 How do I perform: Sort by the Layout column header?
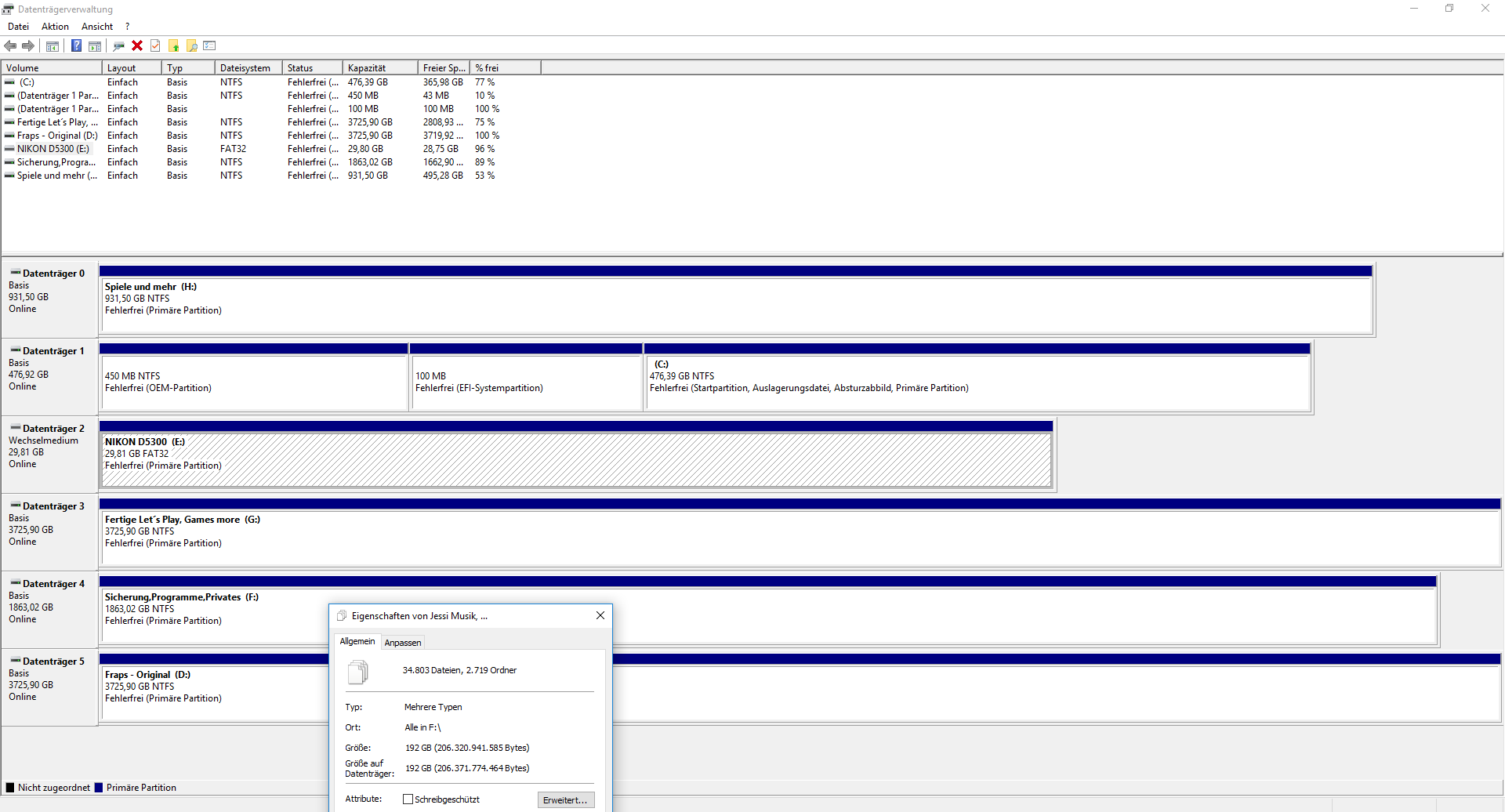[132, 68]
